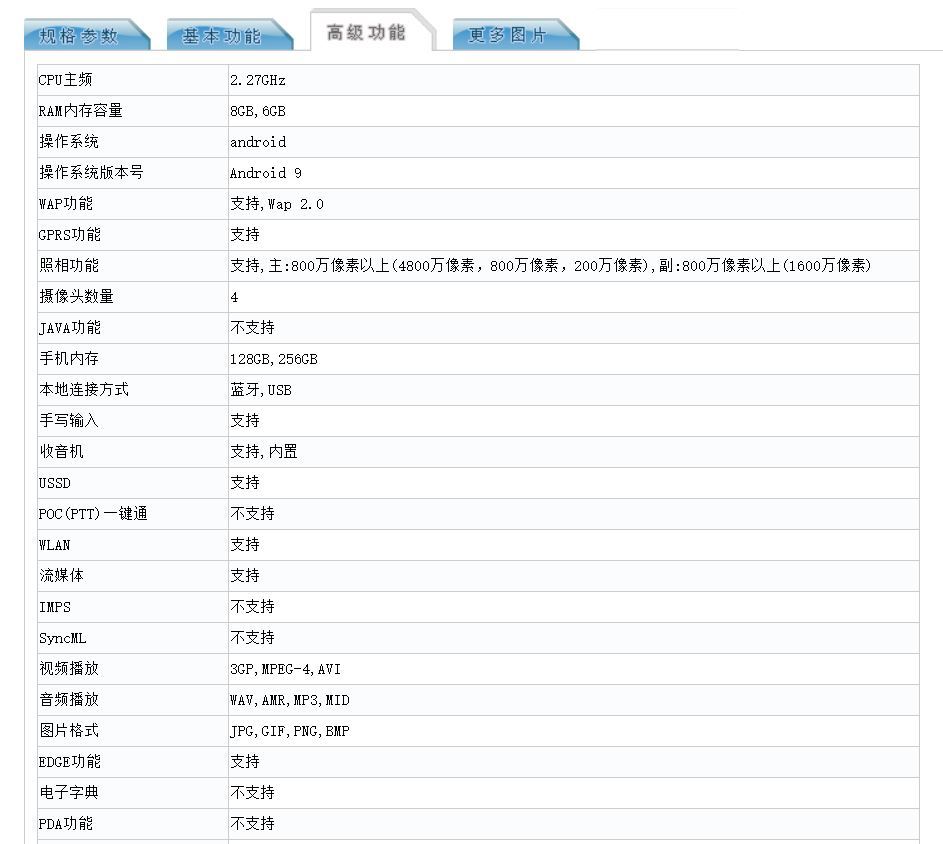
Task: Click the WAV,AMR,MP3,MID value
Action: pyautogui.click(x=289, y=700)
